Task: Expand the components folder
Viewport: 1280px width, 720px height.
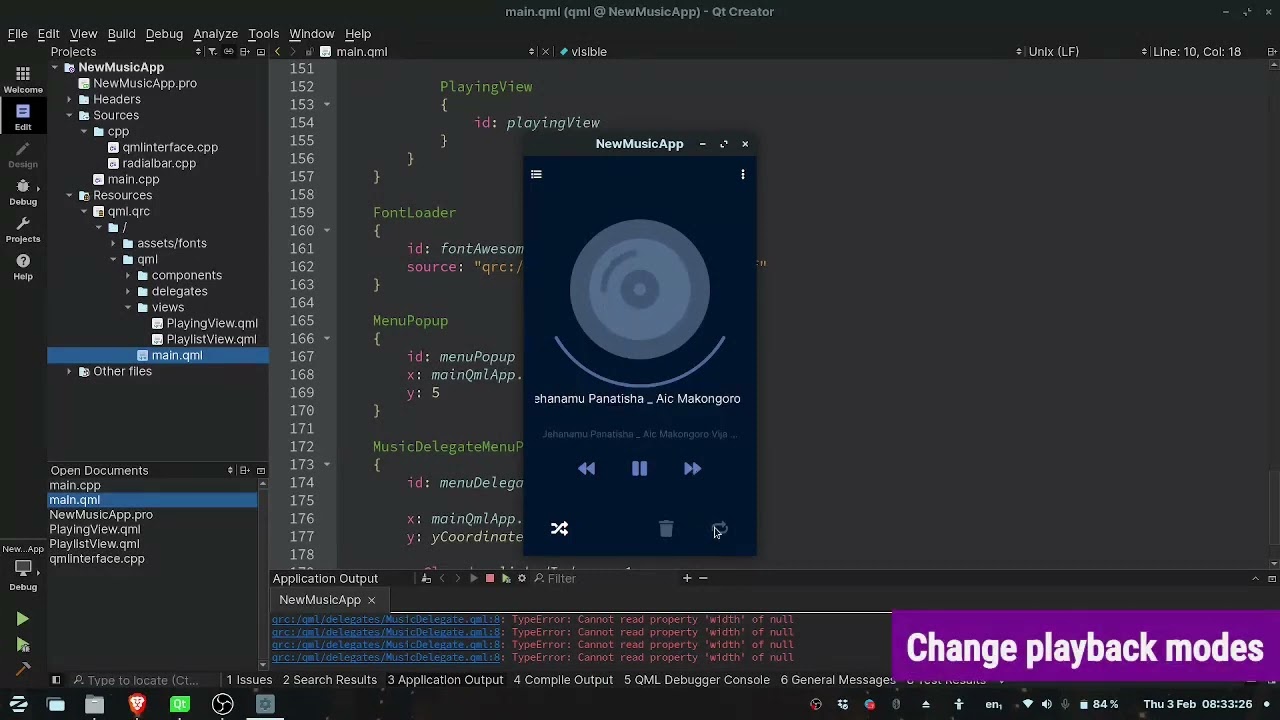Action: (x=128, y=276)
